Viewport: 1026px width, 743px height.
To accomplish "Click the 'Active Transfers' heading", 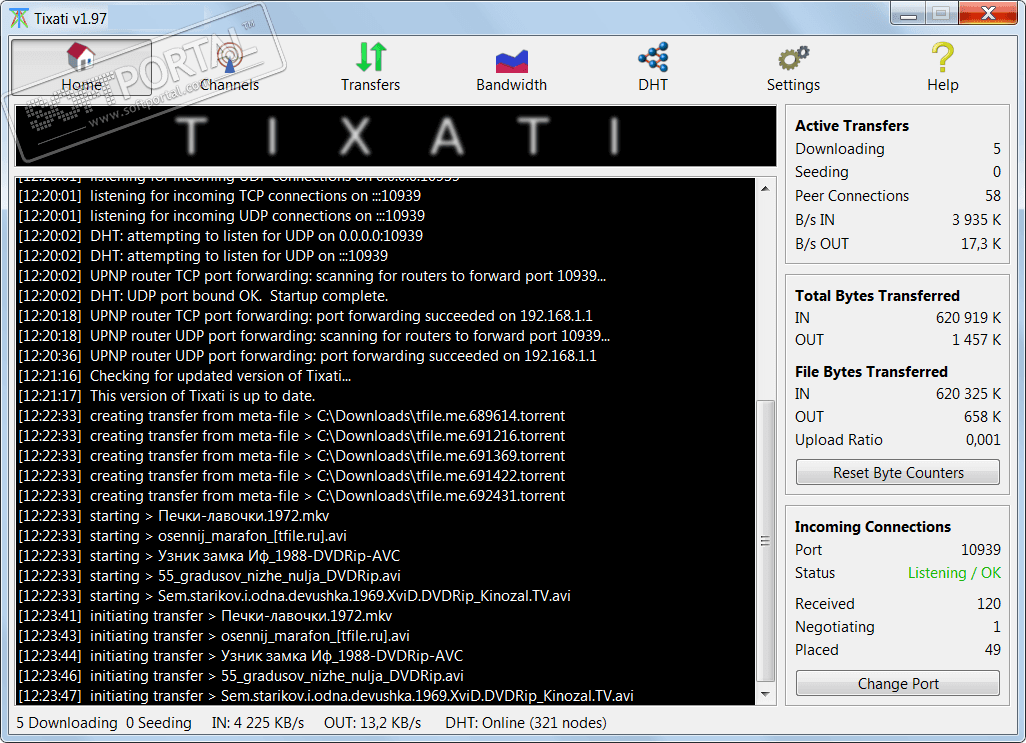I will 852,126.
